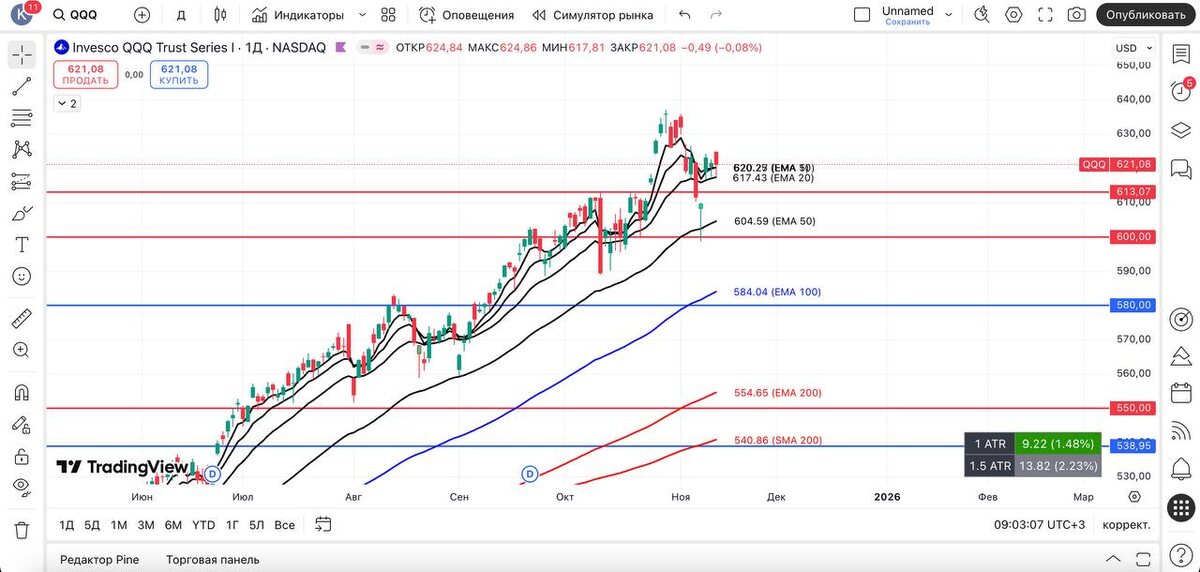Viewport: 1200px width, 572px height.
Task: Toggle magnet mode for drawings
Action: pyautogui.click(x=21, y=393)
